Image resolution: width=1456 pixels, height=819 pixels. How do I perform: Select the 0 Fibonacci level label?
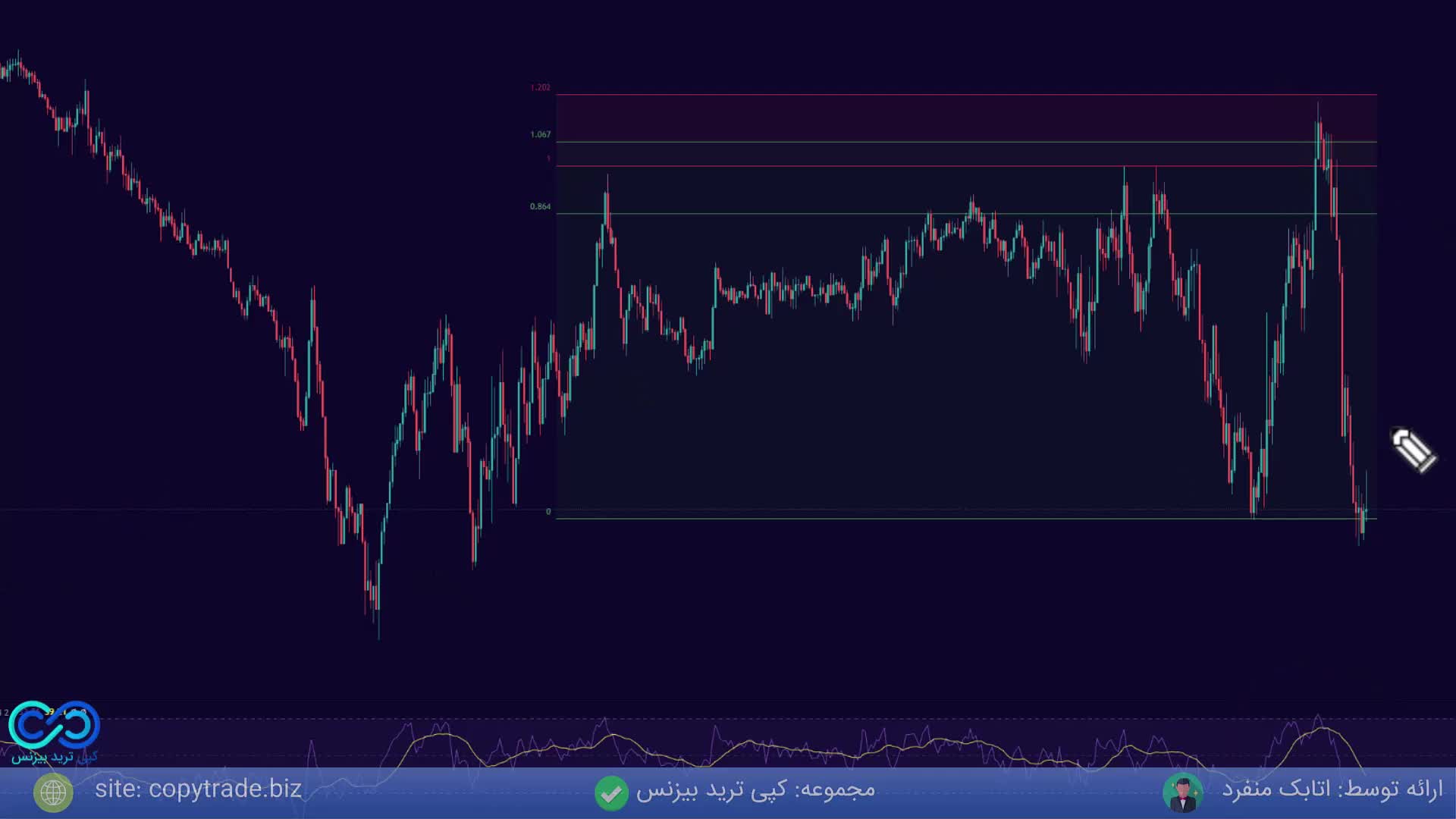(x=548, y=512)
